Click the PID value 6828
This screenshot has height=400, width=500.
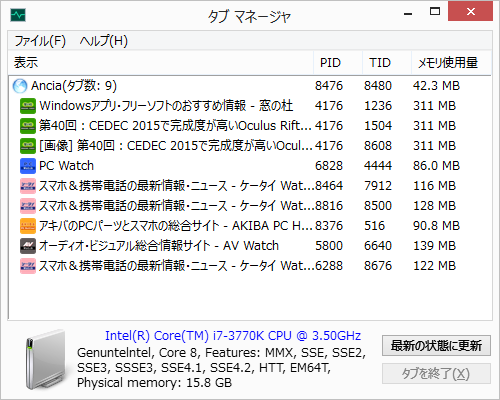click(329, 166)
